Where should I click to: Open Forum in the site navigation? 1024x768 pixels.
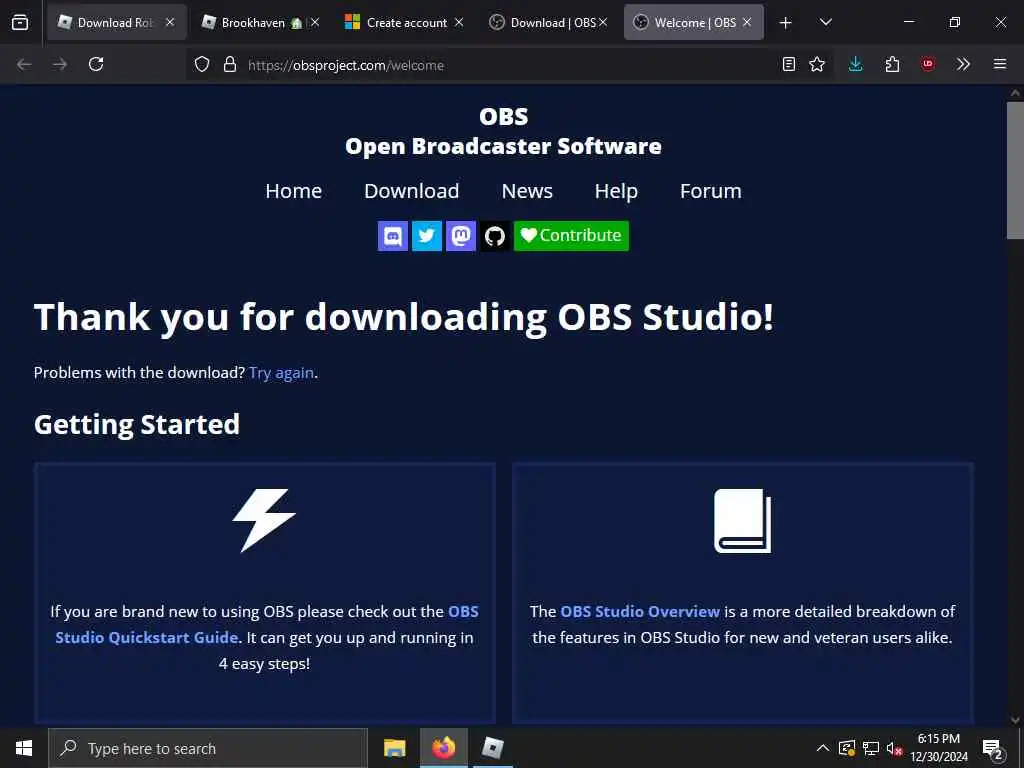coord(711,191)
